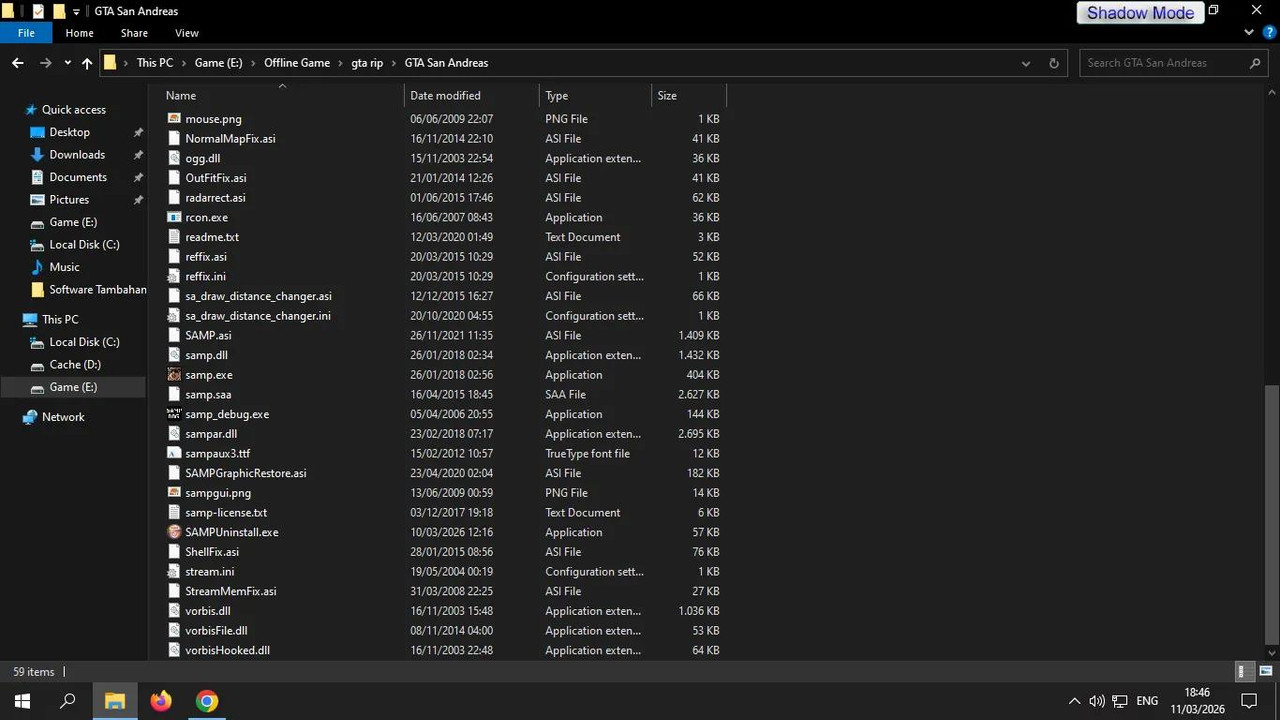Open taskbar search

(68, 701)
